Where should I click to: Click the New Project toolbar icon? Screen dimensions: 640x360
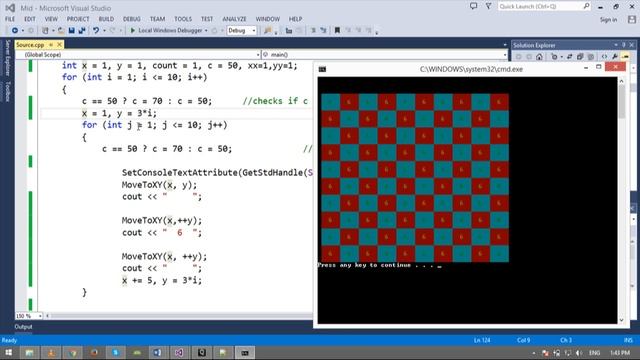(x=45, y=31)
